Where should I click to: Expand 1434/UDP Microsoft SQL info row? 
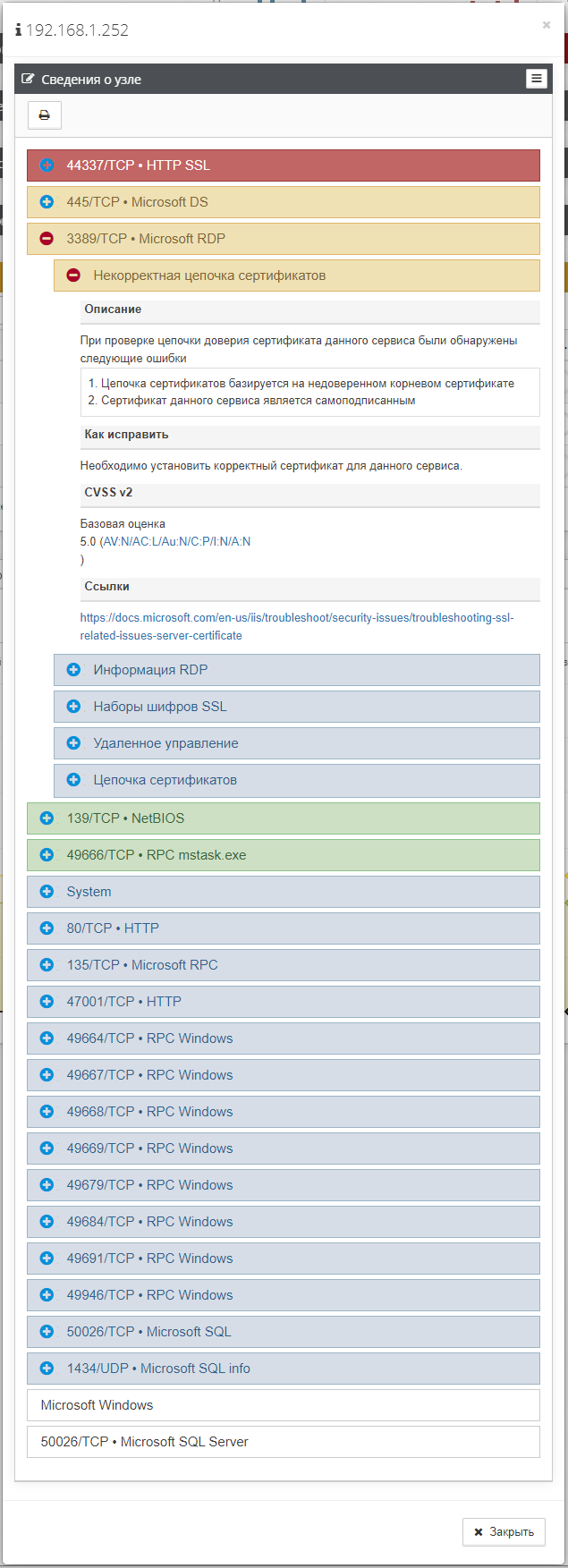[47, 1369]
